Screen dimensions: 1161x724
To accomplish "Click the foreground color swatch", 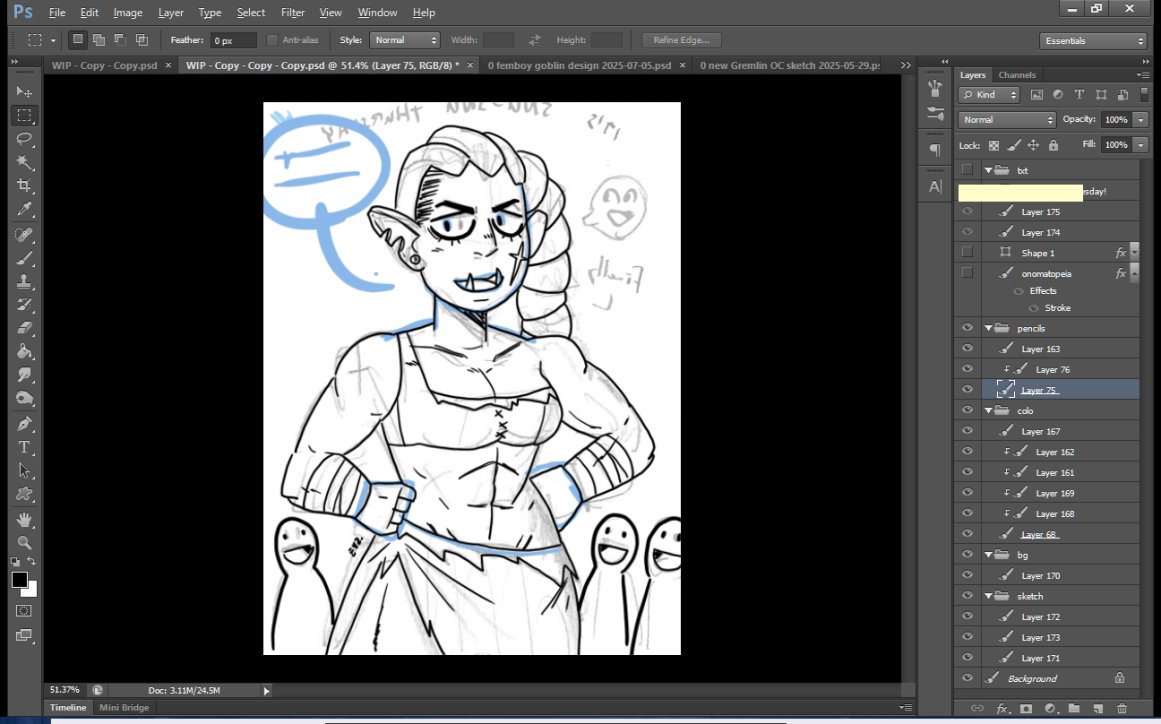I will (x=19, y=580).
